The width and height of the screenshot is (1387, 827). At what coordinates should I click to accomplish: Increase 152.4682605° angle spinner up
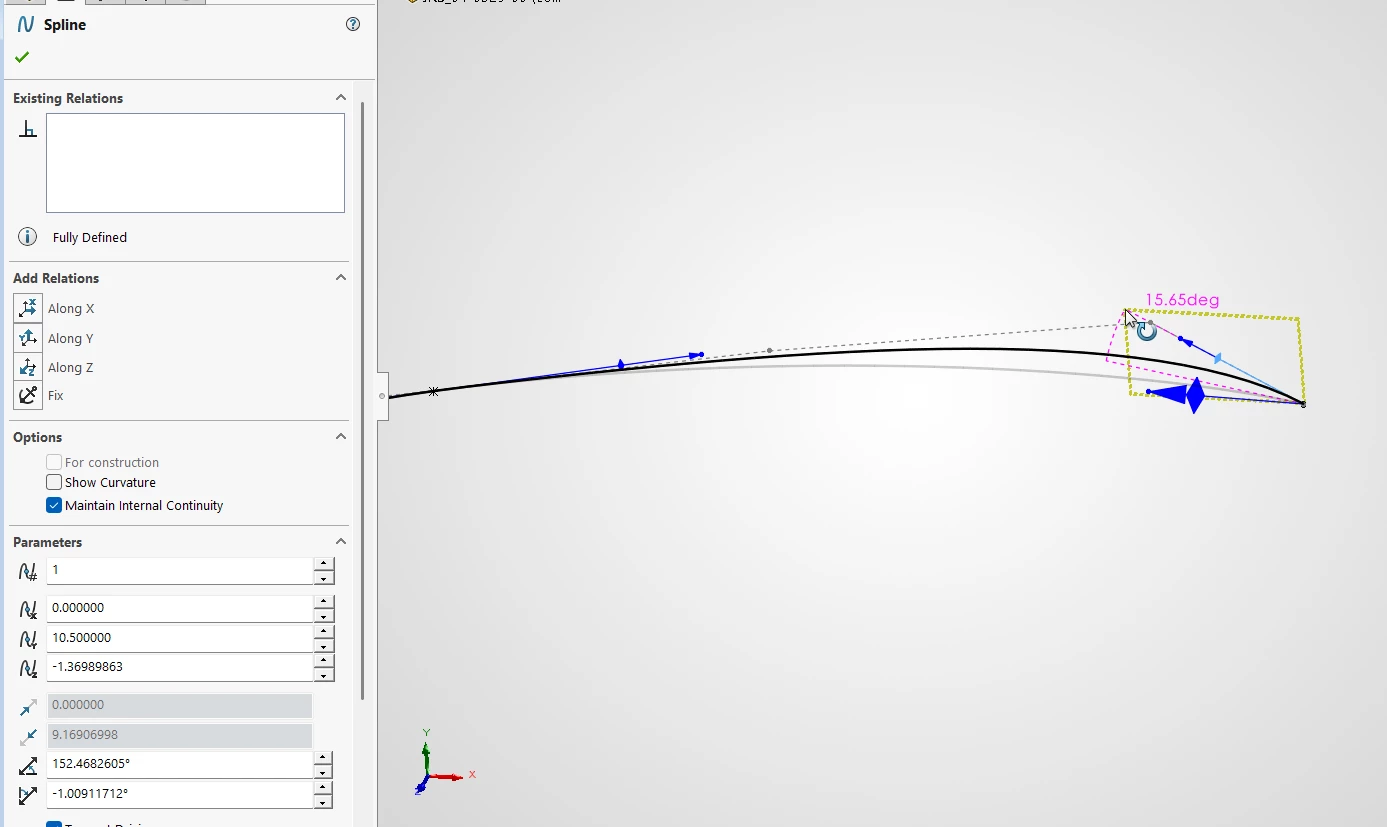[x=323, y=758]
